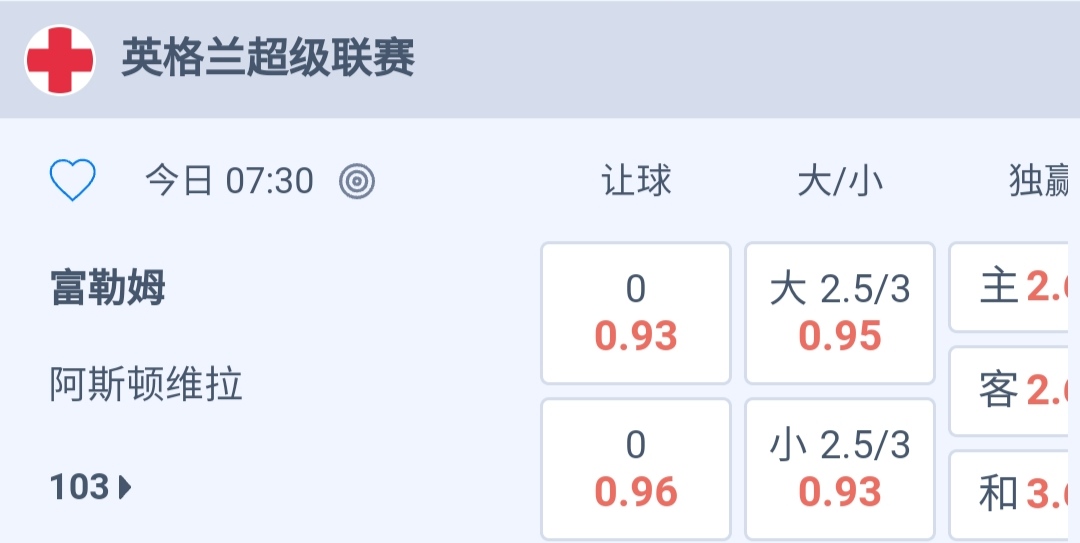
Task: Select Aston Villa handicap 0 odds 0.96
Action: coord(636,469)
